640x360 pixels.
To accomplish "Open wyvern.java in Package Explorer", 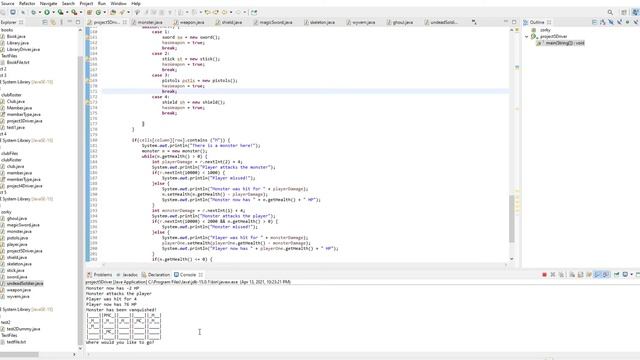I will pos(18,296).
